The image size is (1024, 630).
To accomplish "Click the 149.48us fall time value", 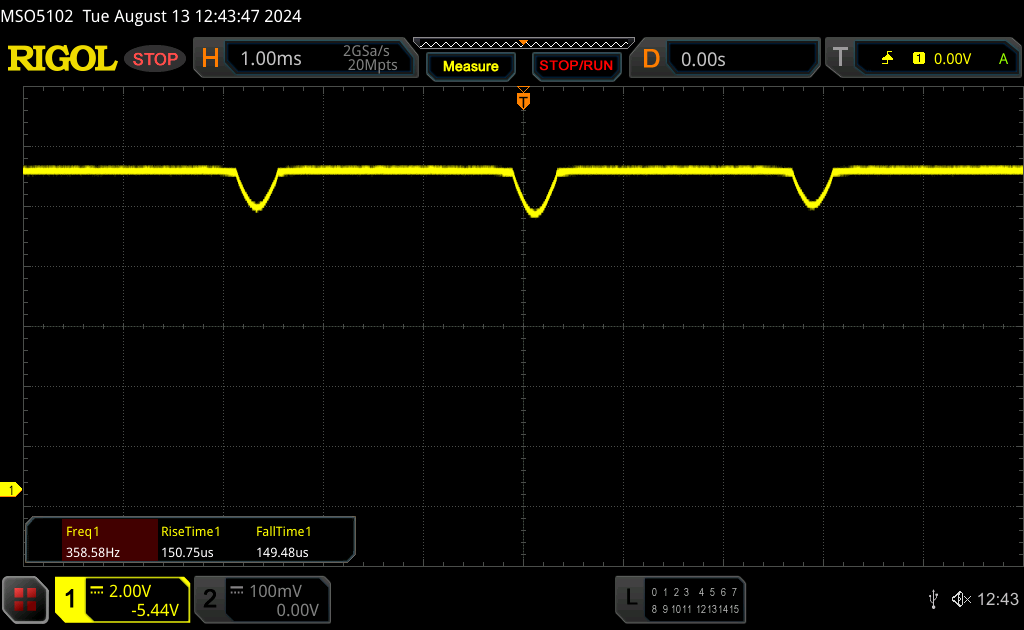I will (x=282, y=552).
